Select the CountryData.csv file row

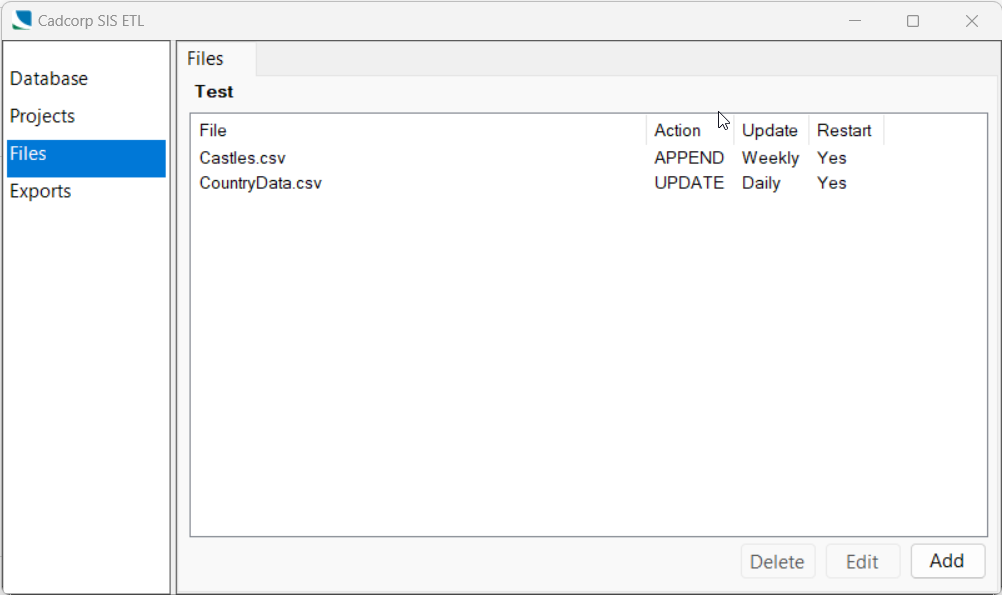pos(261,183)
